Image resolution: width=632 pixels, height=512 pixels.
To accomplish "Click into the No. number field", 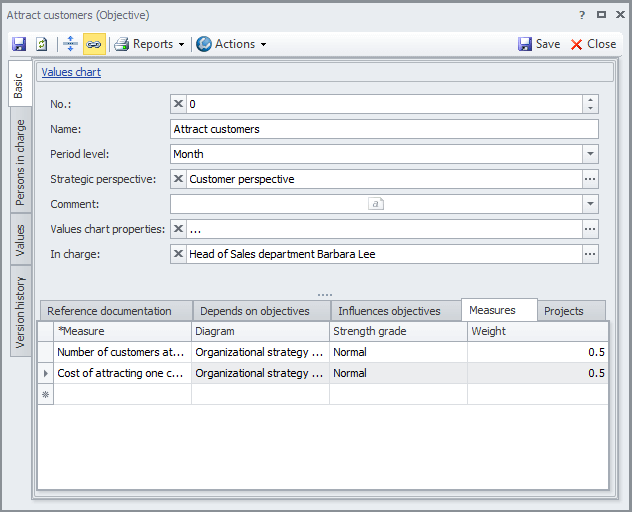I will pyautogui.click(x=384, y=104).
